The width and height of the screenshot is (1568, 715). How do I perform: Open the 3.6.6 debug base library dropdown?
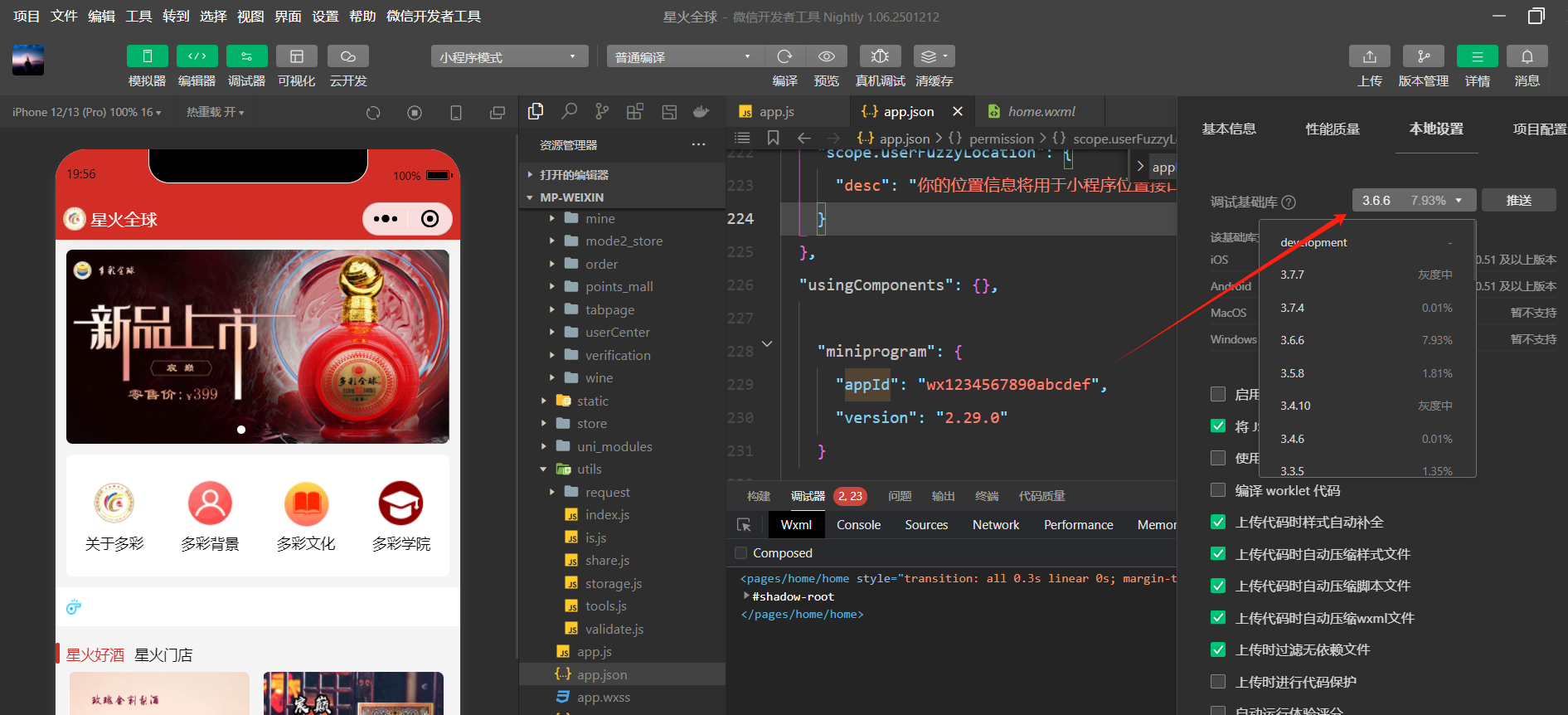coord(1414,200)
